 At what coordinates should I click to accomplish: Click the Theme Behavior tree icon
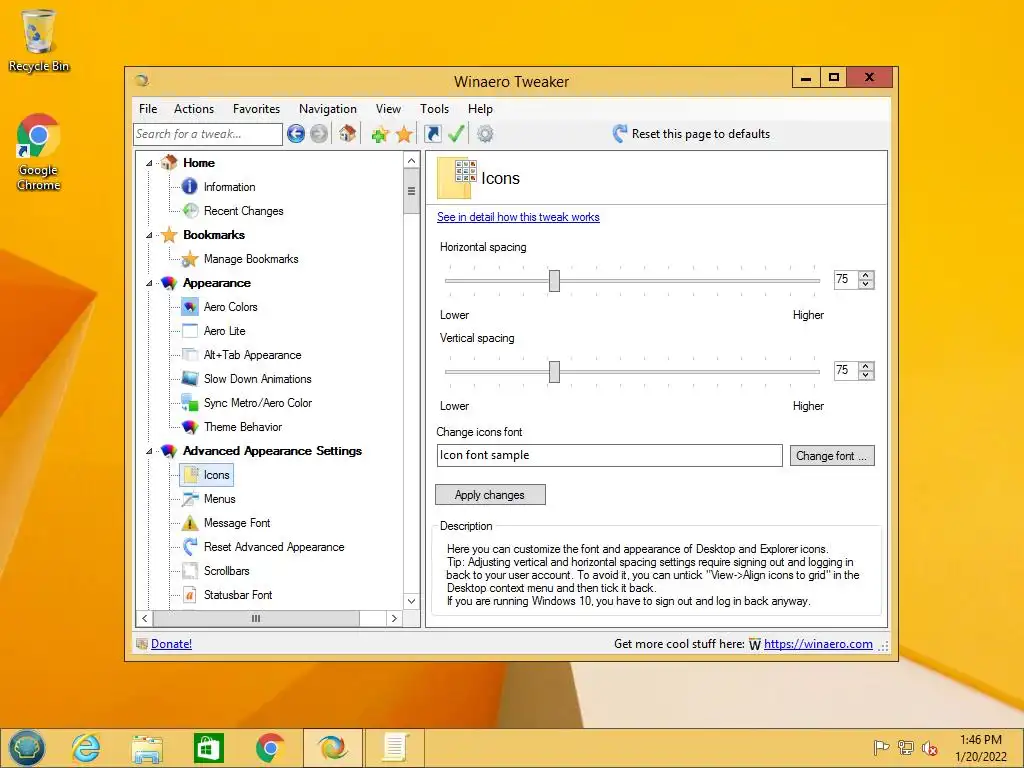[190, 426]
